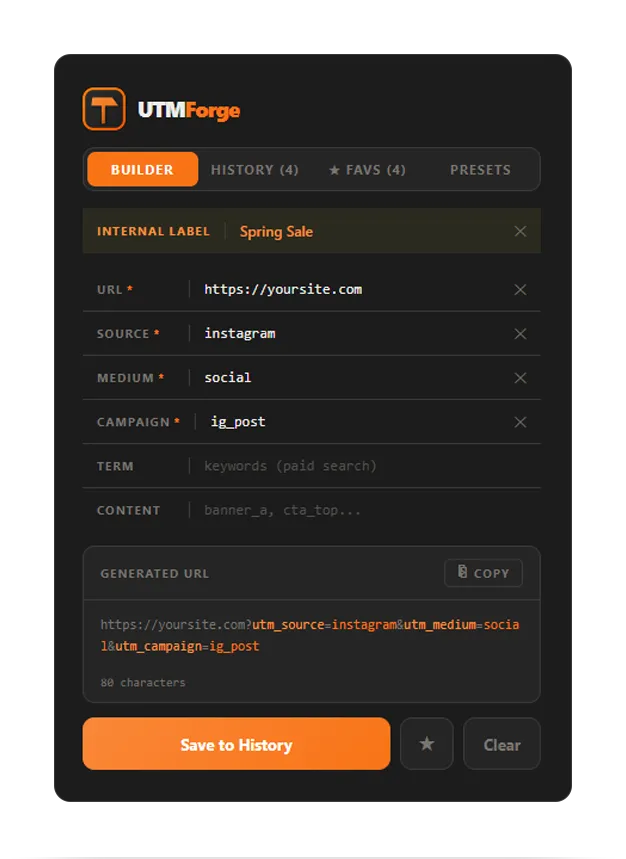Click the generated URL text
This screenshot has width=626, height=859.
310,635
